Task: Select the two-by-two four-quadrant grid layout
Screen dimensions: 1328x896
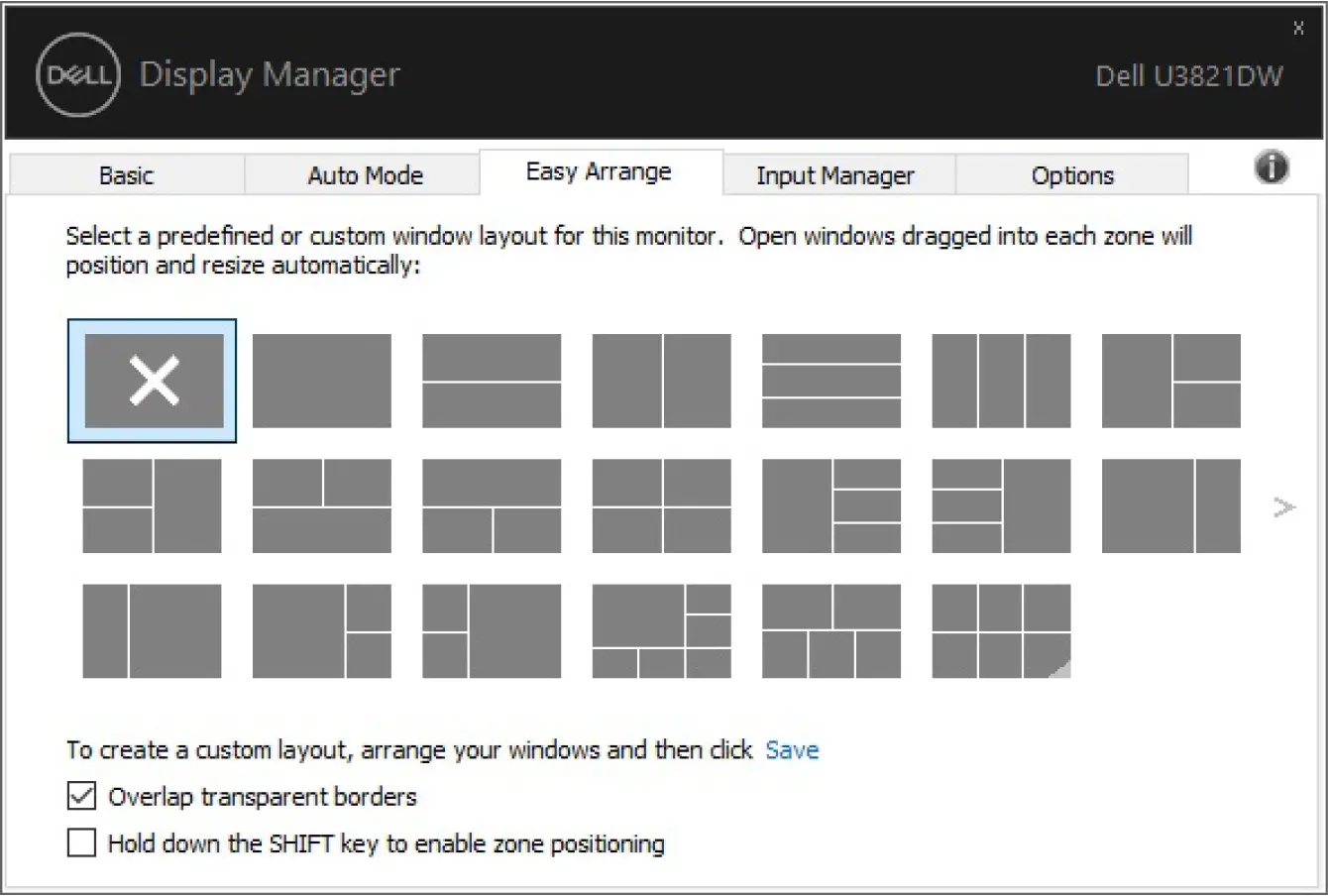Action: click(661, 505)
